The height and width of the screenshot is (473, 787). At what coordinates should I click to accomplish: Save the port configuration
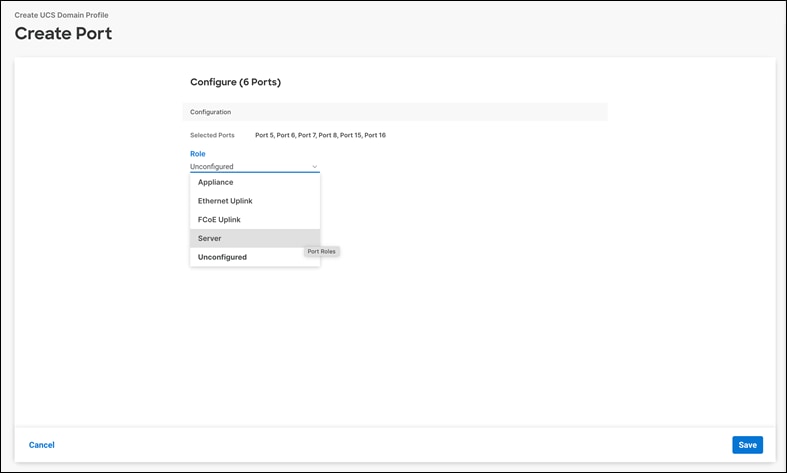(747, 445)
